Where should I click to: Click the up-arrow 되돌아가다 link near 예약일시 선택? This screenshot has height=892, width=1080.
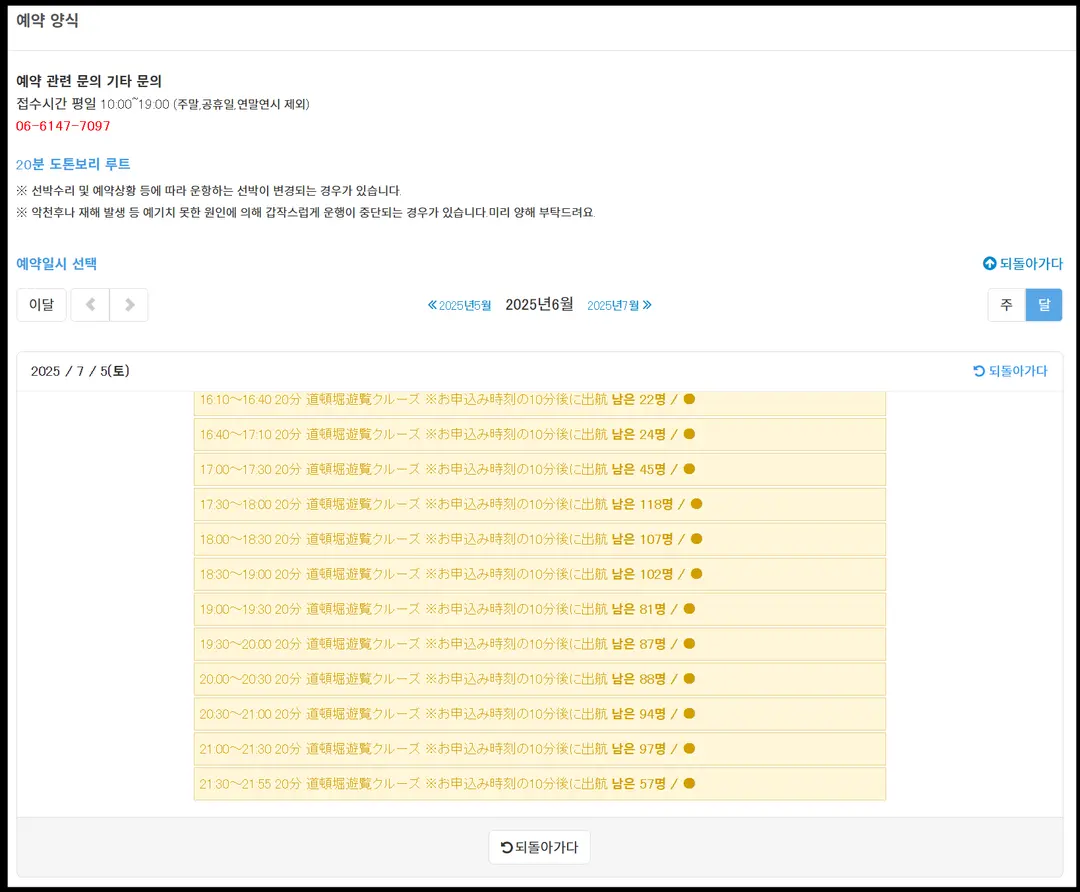point(1023,263)
